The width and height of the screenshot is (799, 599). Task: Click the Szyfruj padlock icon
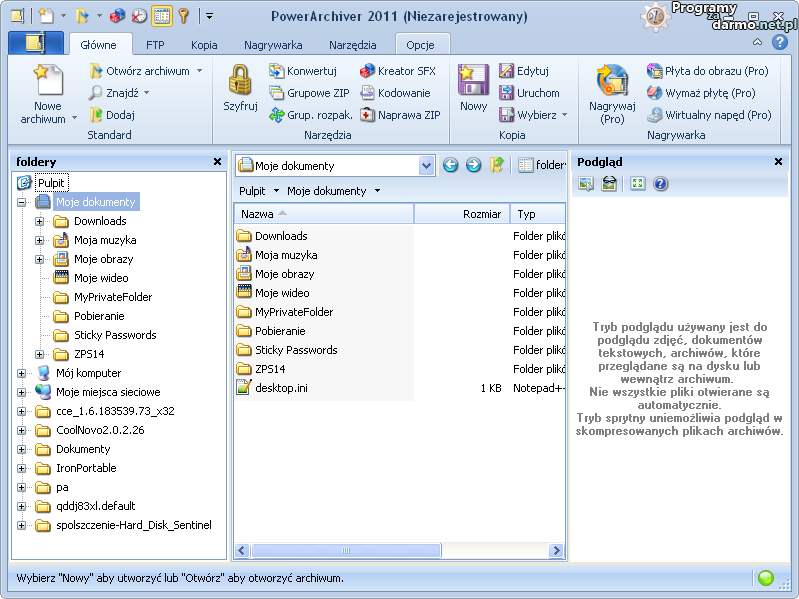(240, 82)
